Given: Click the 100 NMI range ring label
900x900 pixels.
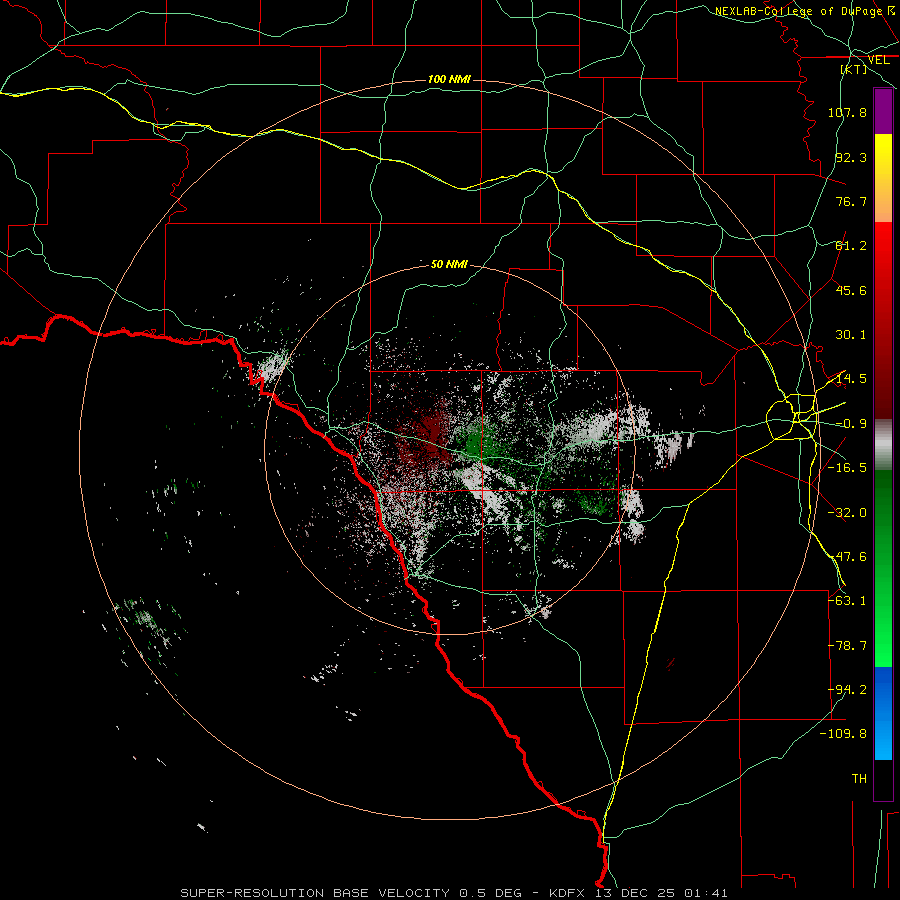Looking at the screenshot, I should click(449, 79).
